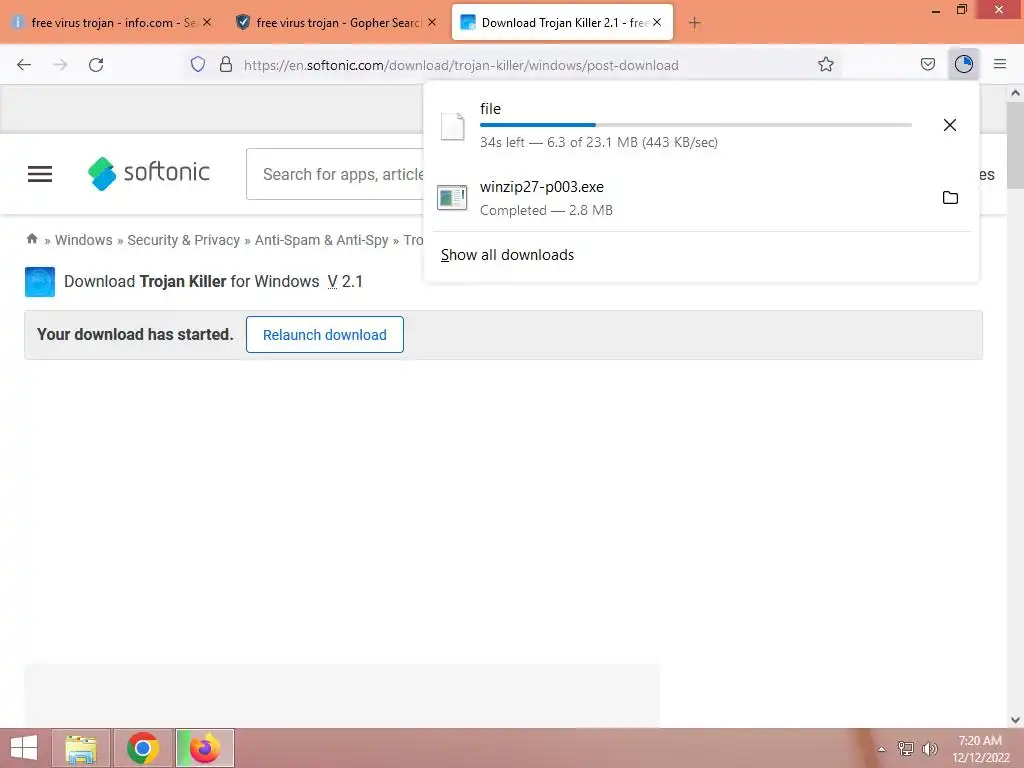1024x768 pixels.
Task: Go back using the browser back arrow
Action: (x=24, y=65)
